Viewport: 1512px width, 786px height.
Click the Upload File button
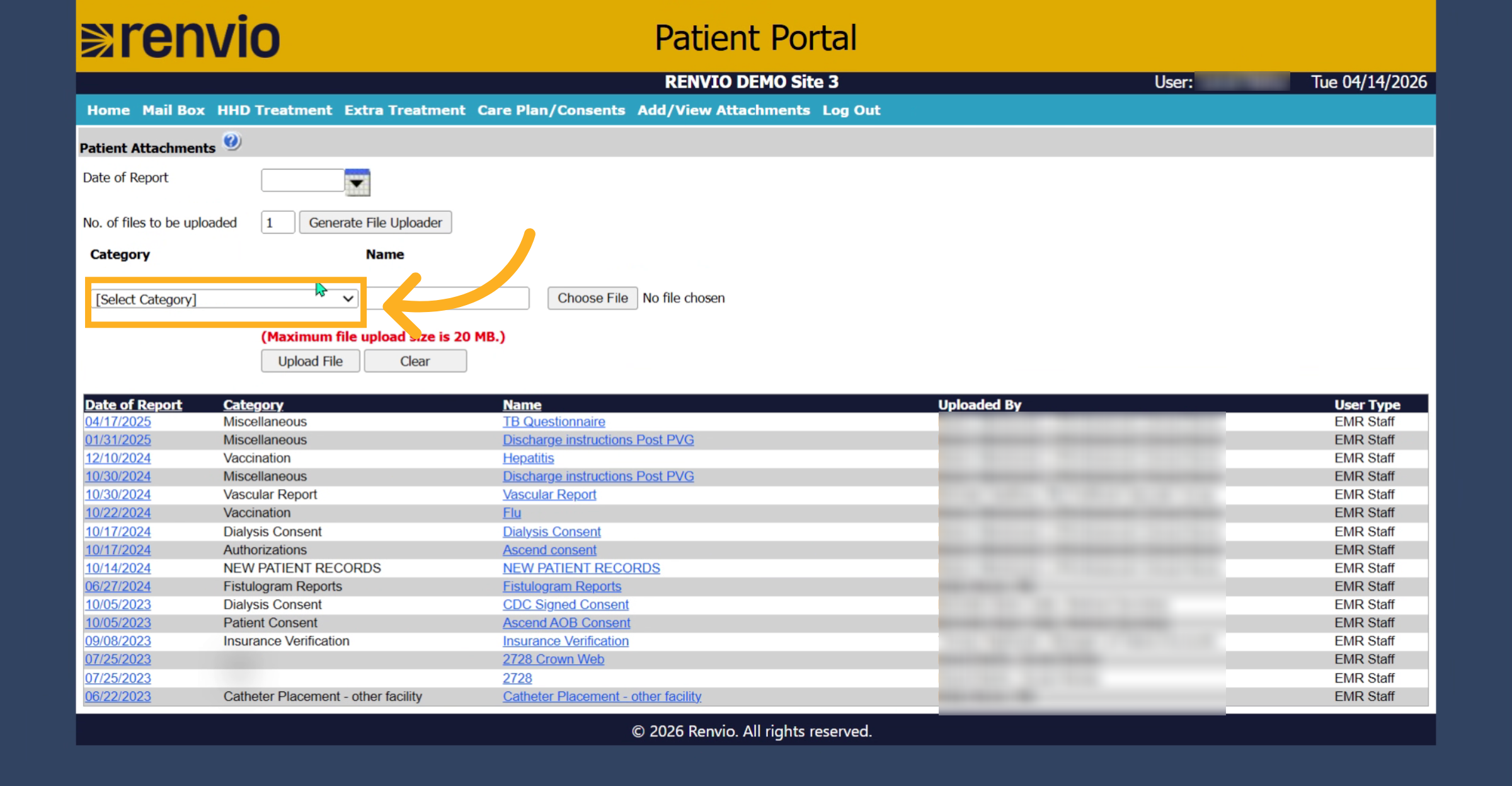311,361
